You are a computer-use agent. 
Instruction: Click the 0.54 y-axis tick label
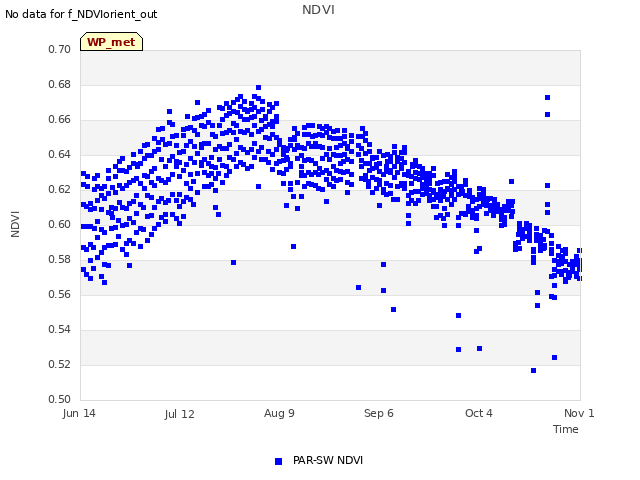[60, 329]
